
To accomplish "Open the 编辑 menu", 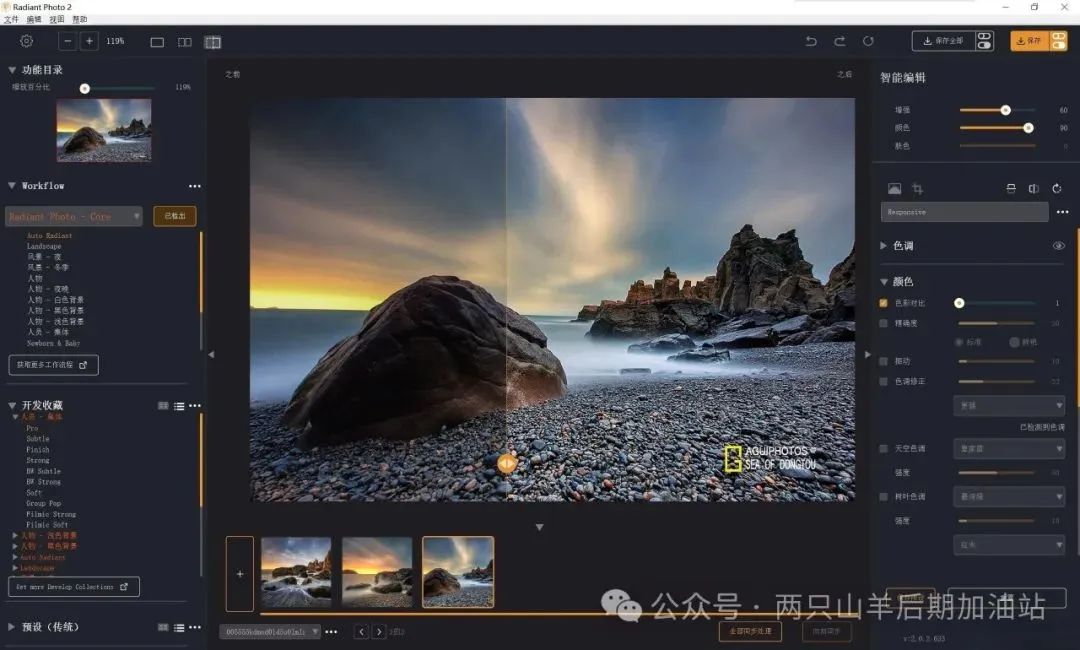I will pyautogui.click(x=34, y=19).
